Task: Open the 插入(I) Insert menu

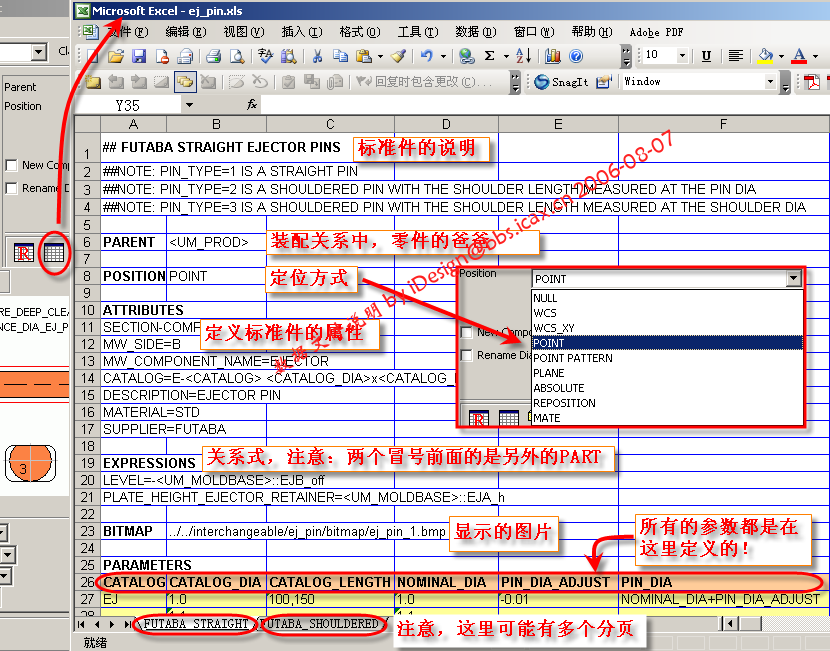Action: (302, 32)
